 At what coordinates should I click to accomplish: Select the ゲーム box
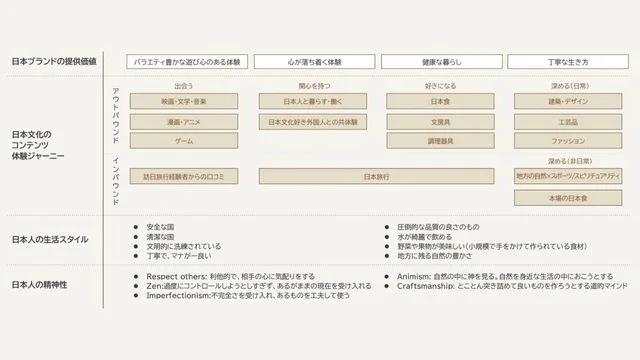click(184, 141)
